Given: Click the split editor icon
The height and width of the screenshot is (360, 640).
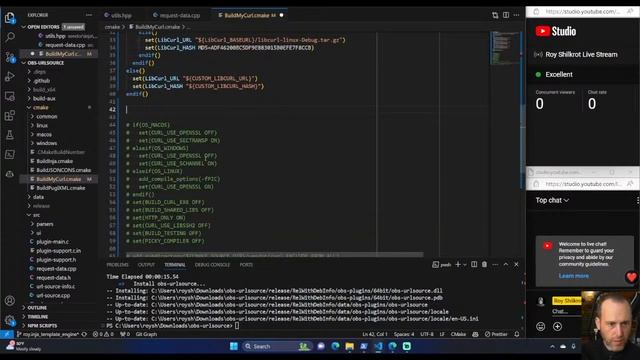Looking at the screenshot, I should (x=506, y=15).
